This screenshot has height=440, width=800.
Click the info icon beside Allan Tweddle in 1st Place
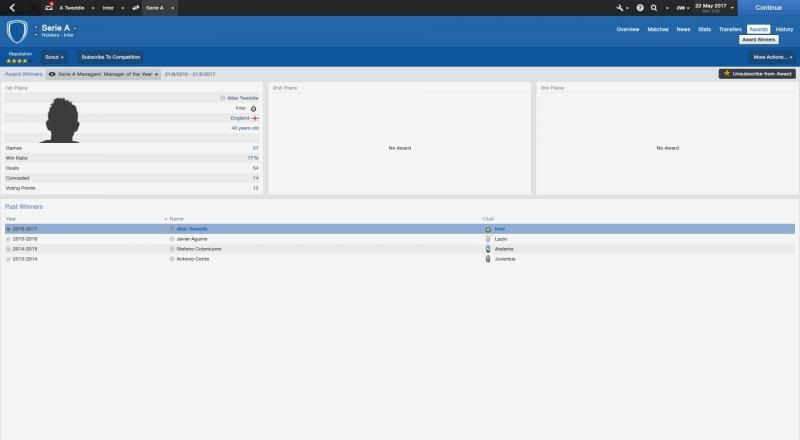222,98
